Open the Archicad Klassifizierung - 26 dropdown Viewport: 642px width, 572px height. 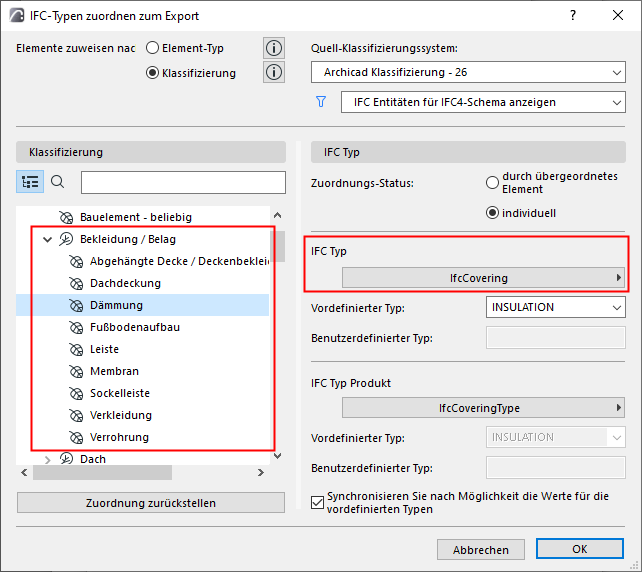click(467, 72)
